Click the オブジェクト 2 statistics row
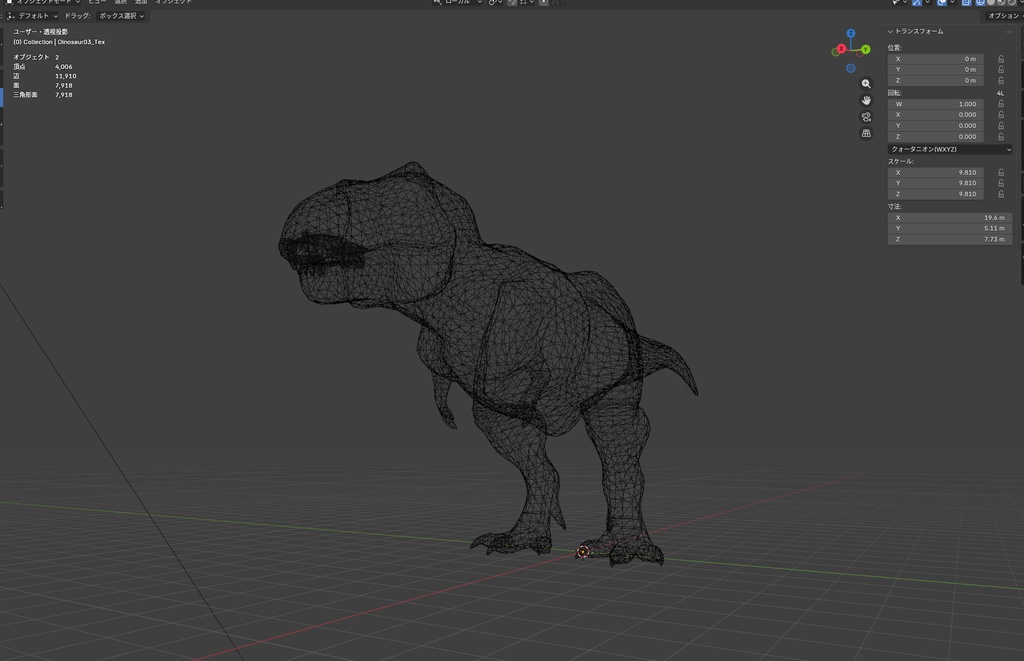The image size is (1024, 661). pos(37,57)
